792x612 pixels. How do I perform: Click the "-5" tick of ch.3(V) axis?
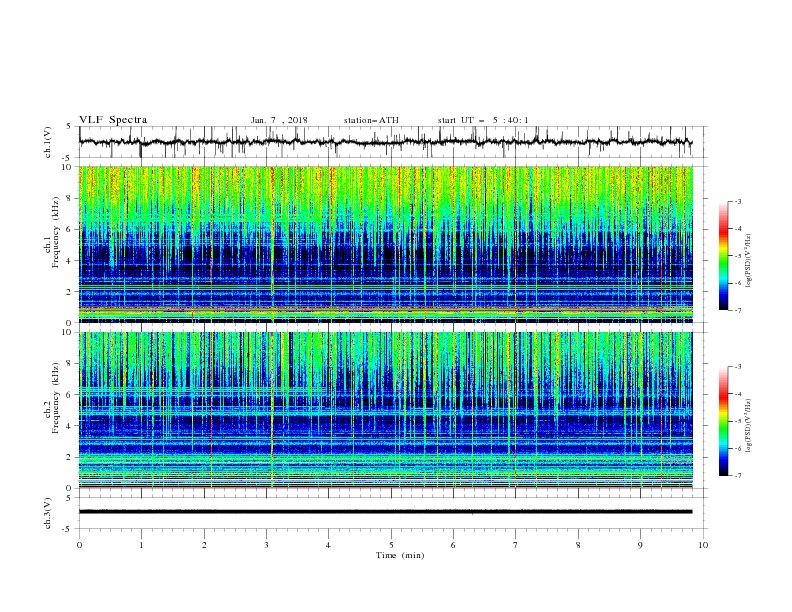68,529
